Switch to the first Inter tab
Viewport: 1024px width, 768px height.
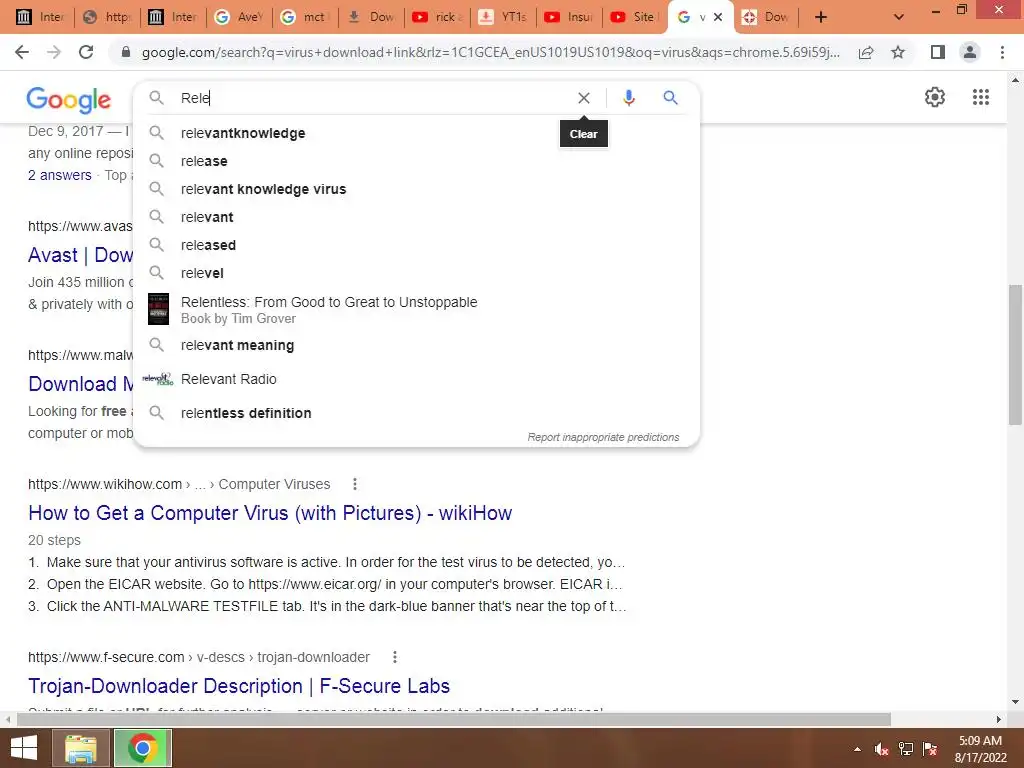tap(40, 17)
